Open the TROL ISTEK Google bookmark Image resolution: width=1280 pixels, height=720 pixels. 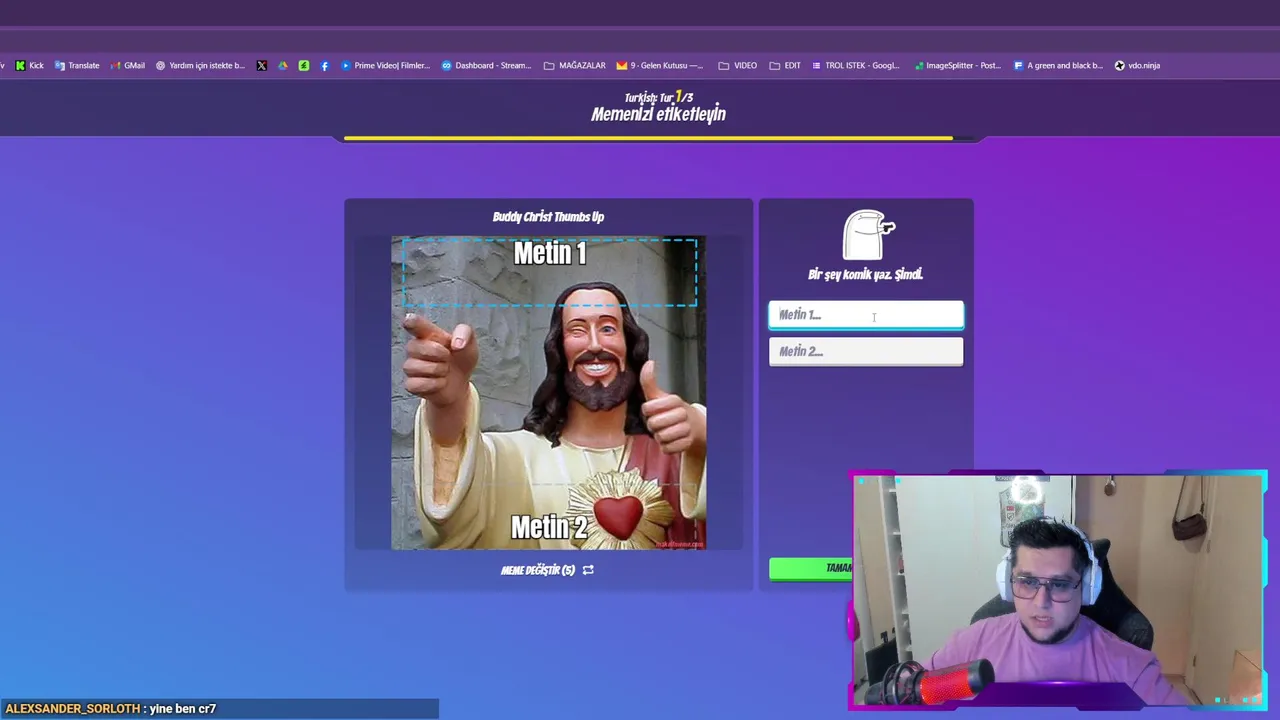tap(856, 65)
